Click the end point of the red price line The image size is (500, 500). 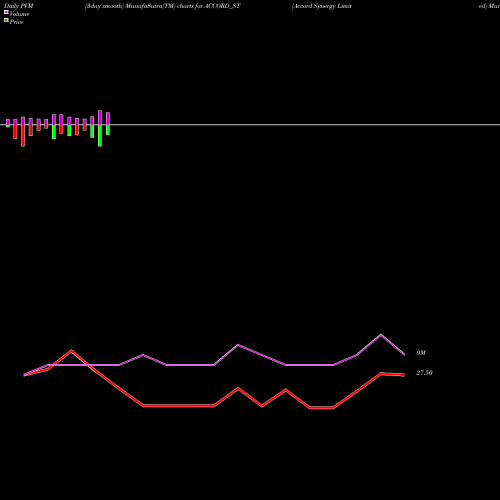[x=404, y=375]
